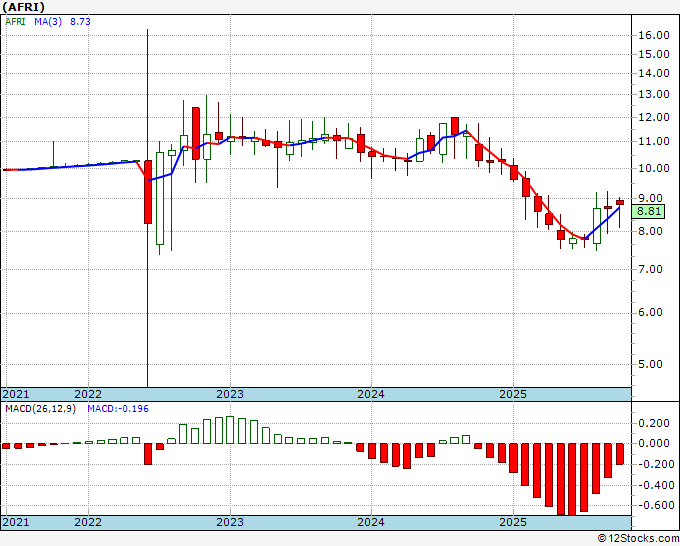Click the 14.00 price axis label

click(654, 73)
